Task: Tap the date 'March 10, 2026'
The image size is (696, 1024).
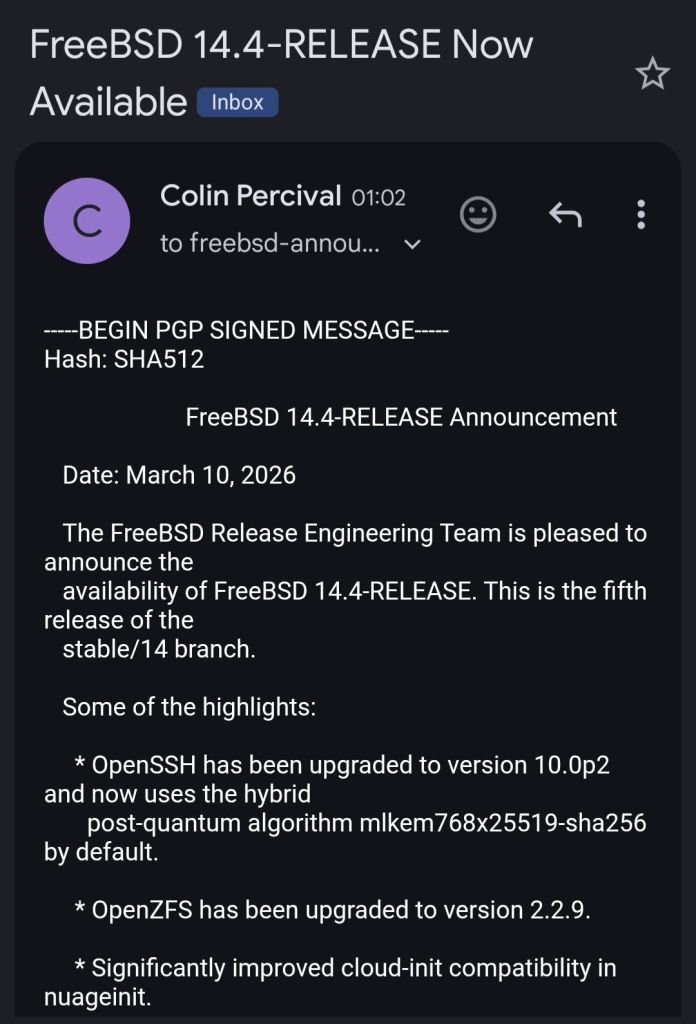Action: [210, 475]
